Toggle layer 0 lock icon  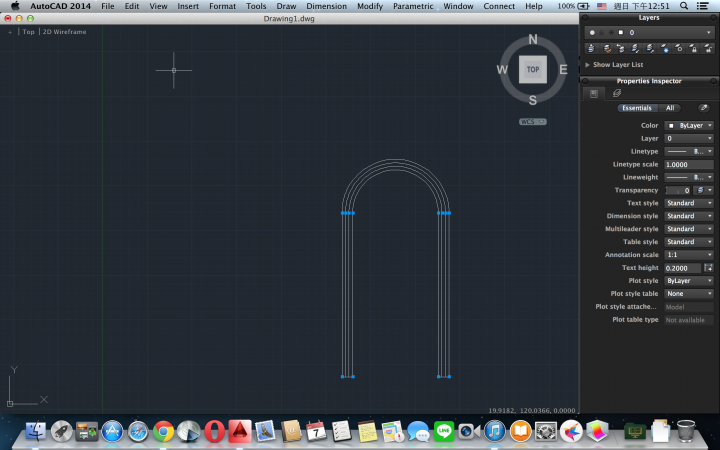point(602,33)
